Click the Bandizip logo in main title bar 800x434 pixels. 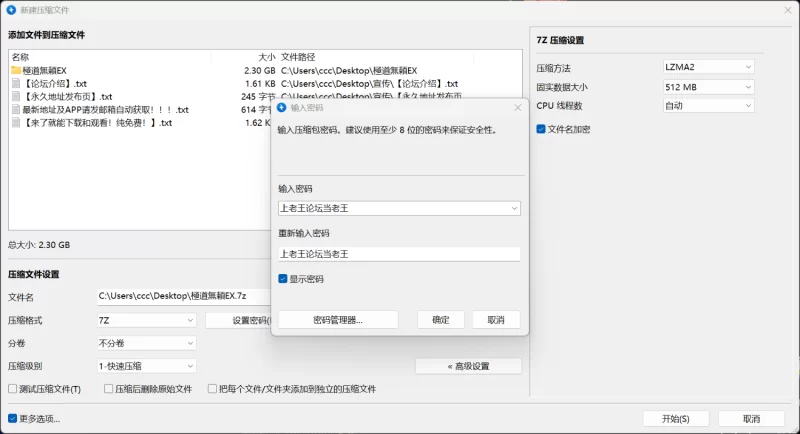(x=11, y=10)
